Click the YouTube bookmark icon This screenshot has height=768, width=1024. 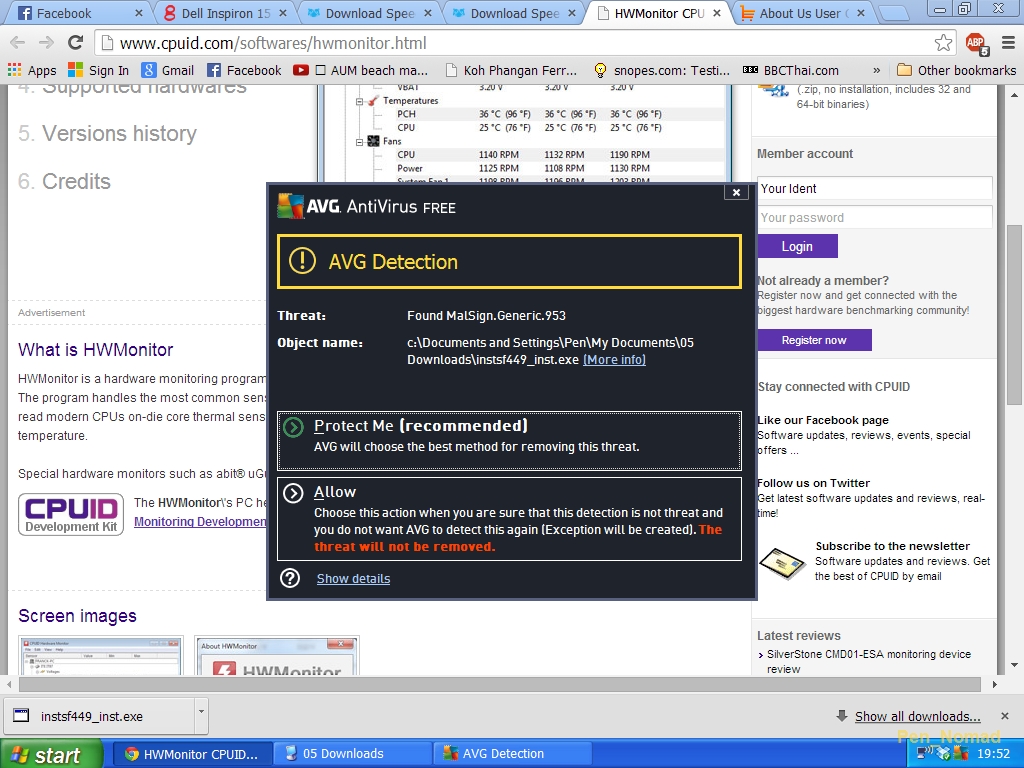(300, 71)
